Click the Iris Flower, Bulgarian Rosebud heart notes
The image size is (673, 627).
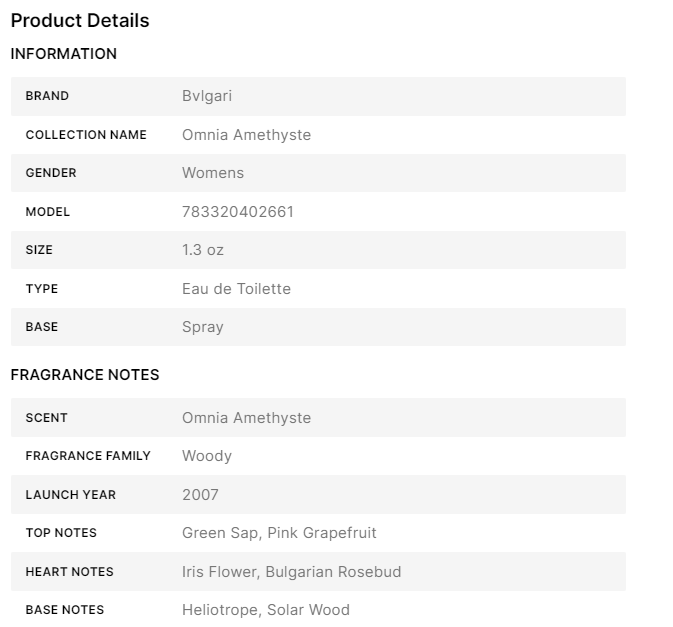point(291,572)
